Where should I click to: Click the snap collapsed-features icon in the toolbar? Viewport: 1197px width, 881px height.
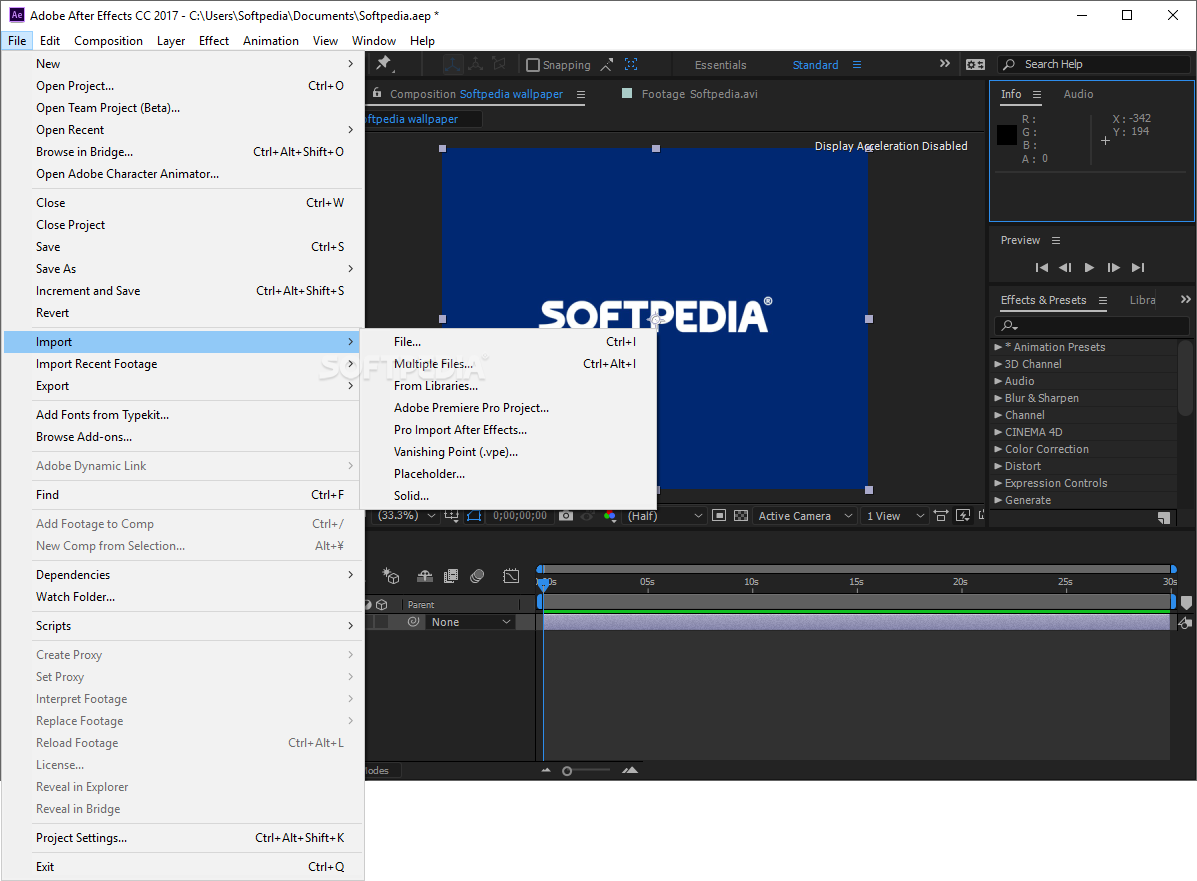[631, 65]
